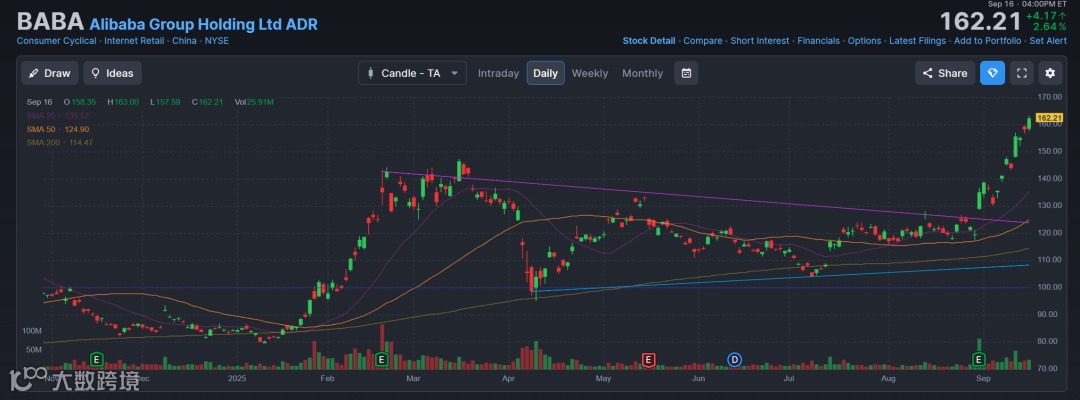Select the Stock Detail tab
Screen dimensions: 1080x400
649,41
